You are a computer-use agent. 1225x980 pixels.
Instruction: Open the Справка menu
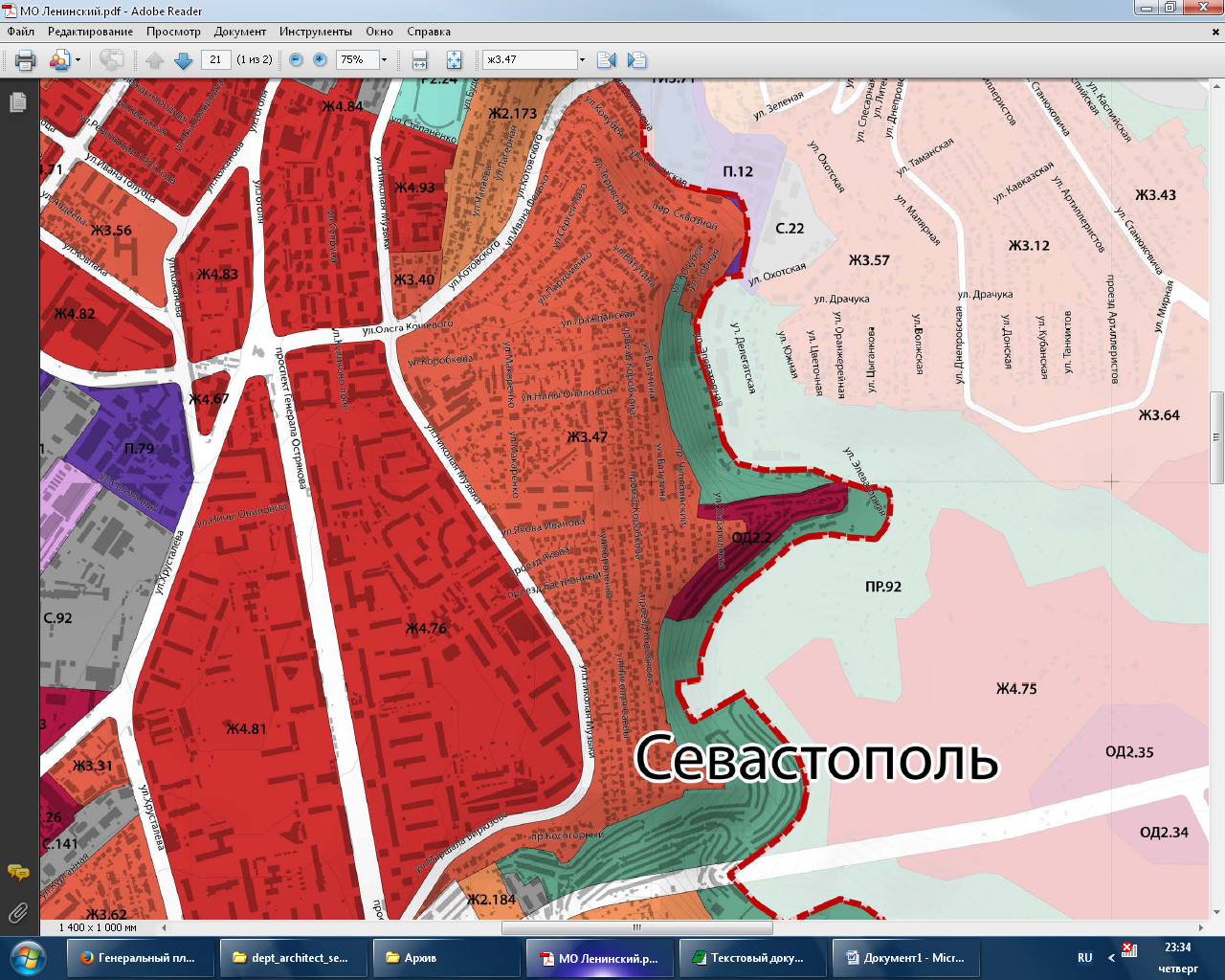[429, 32]
